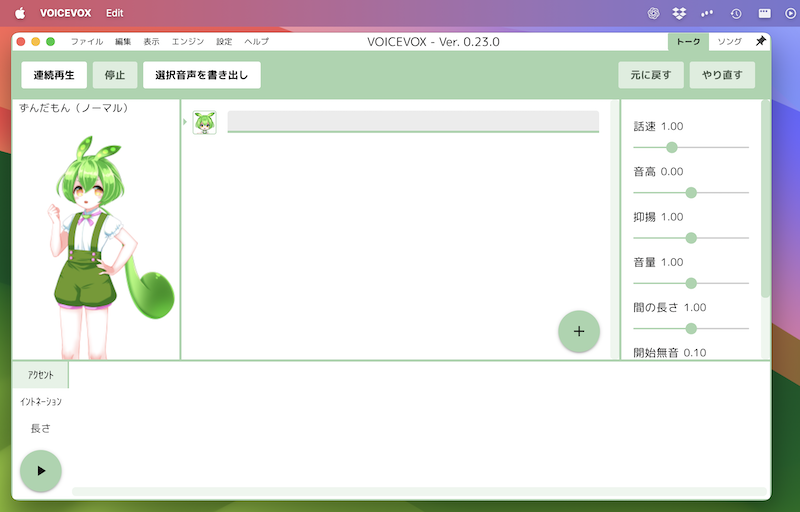Image resolution: width=800 pixels, height=512 pixels.
Task: Add a new text line with plus button
Action: tap(579, 331)
